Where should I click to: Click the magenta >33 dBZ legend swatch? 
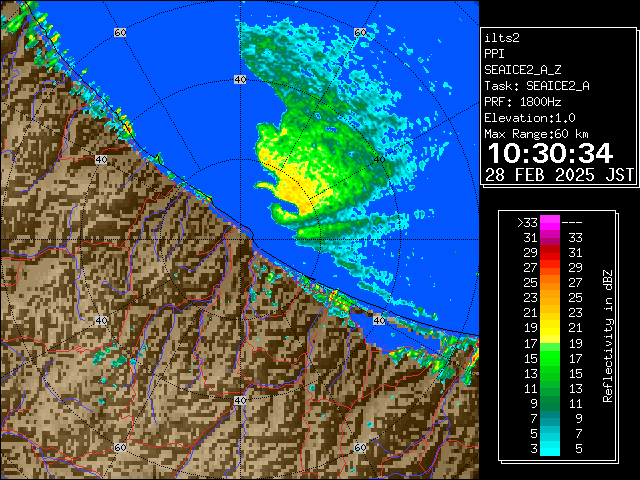coord(550,223)
